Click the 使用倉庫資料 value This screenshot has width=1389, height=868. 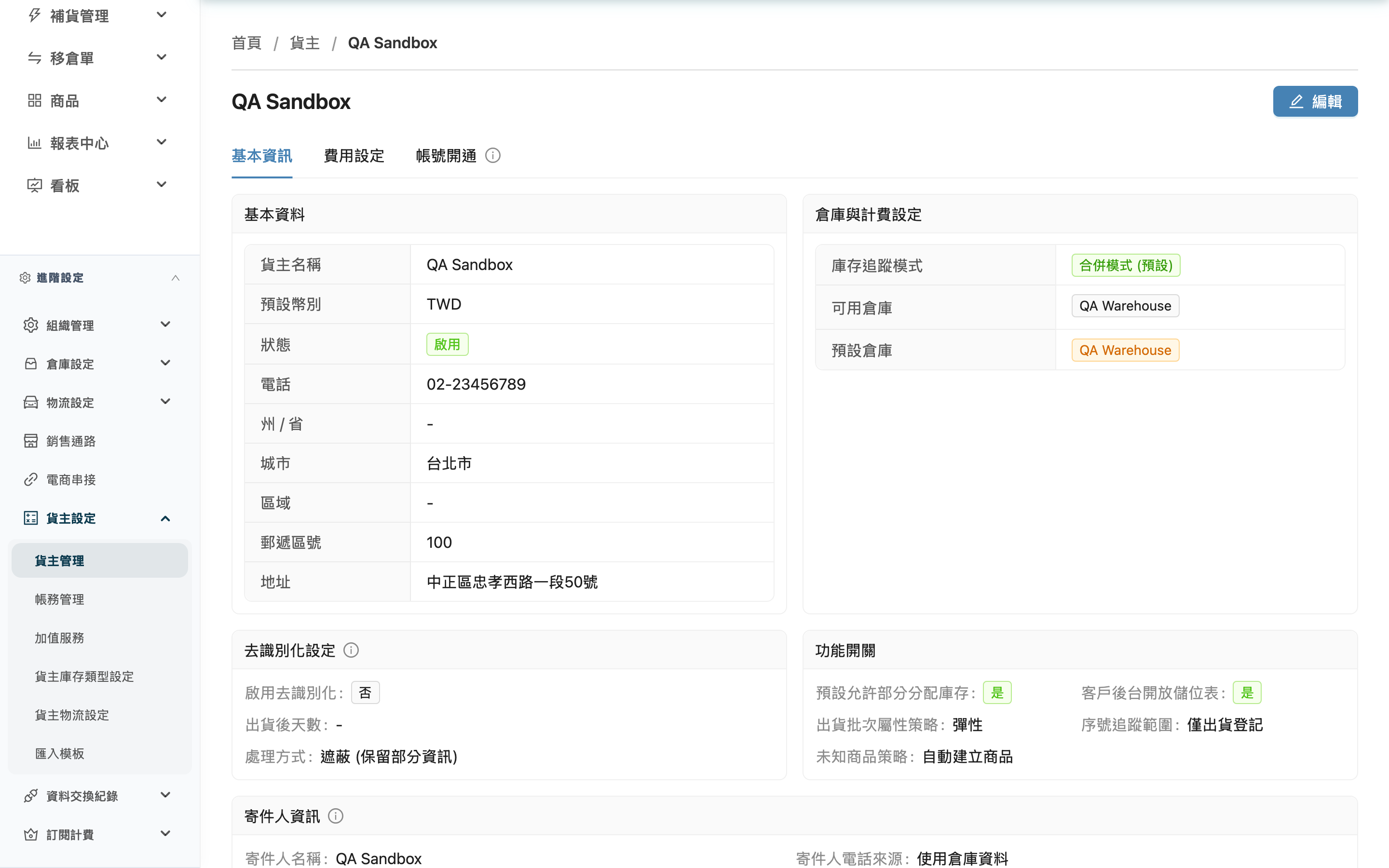(963, 859)
